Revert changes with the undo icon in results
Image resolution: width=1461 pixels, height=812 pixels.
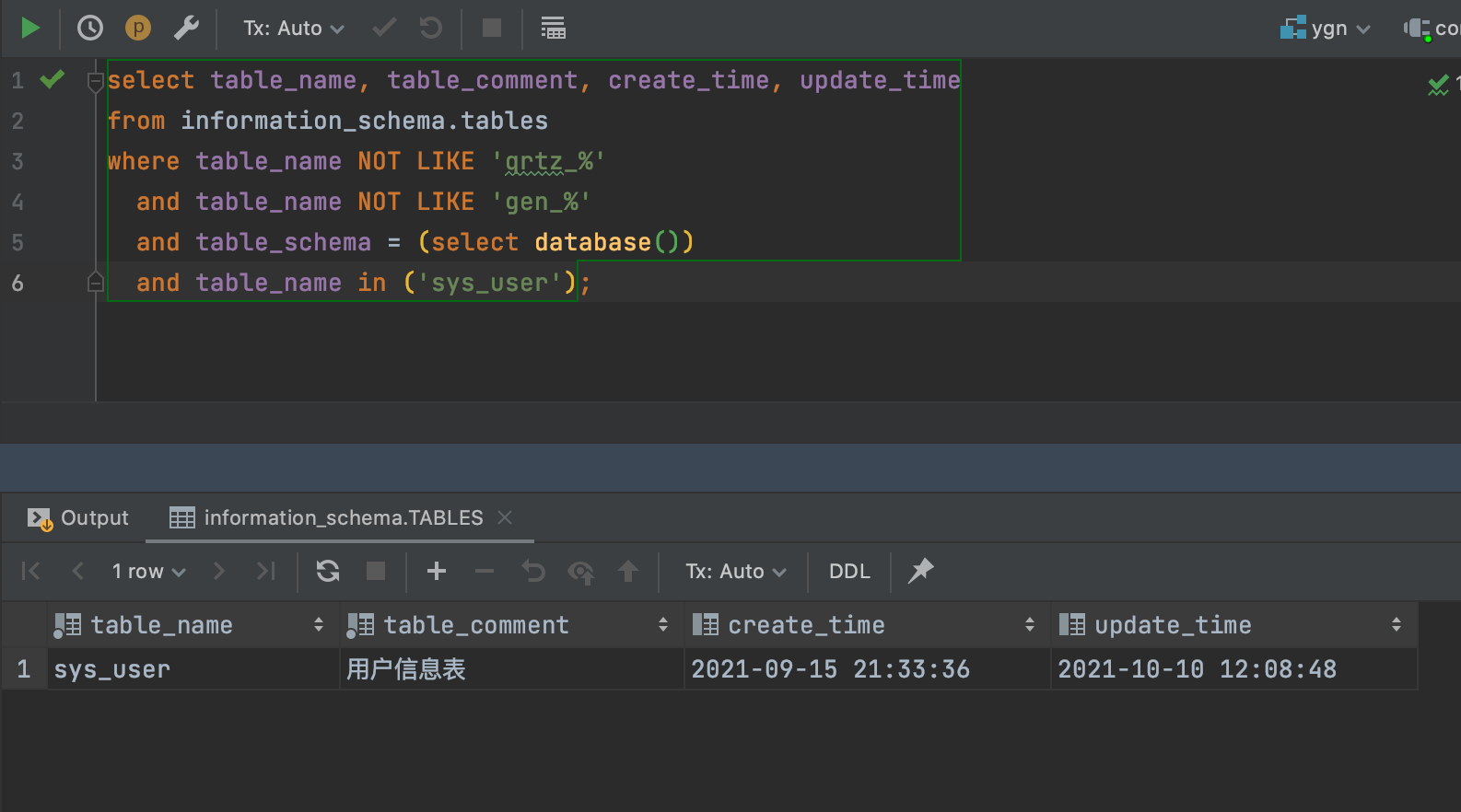point(533,571)
